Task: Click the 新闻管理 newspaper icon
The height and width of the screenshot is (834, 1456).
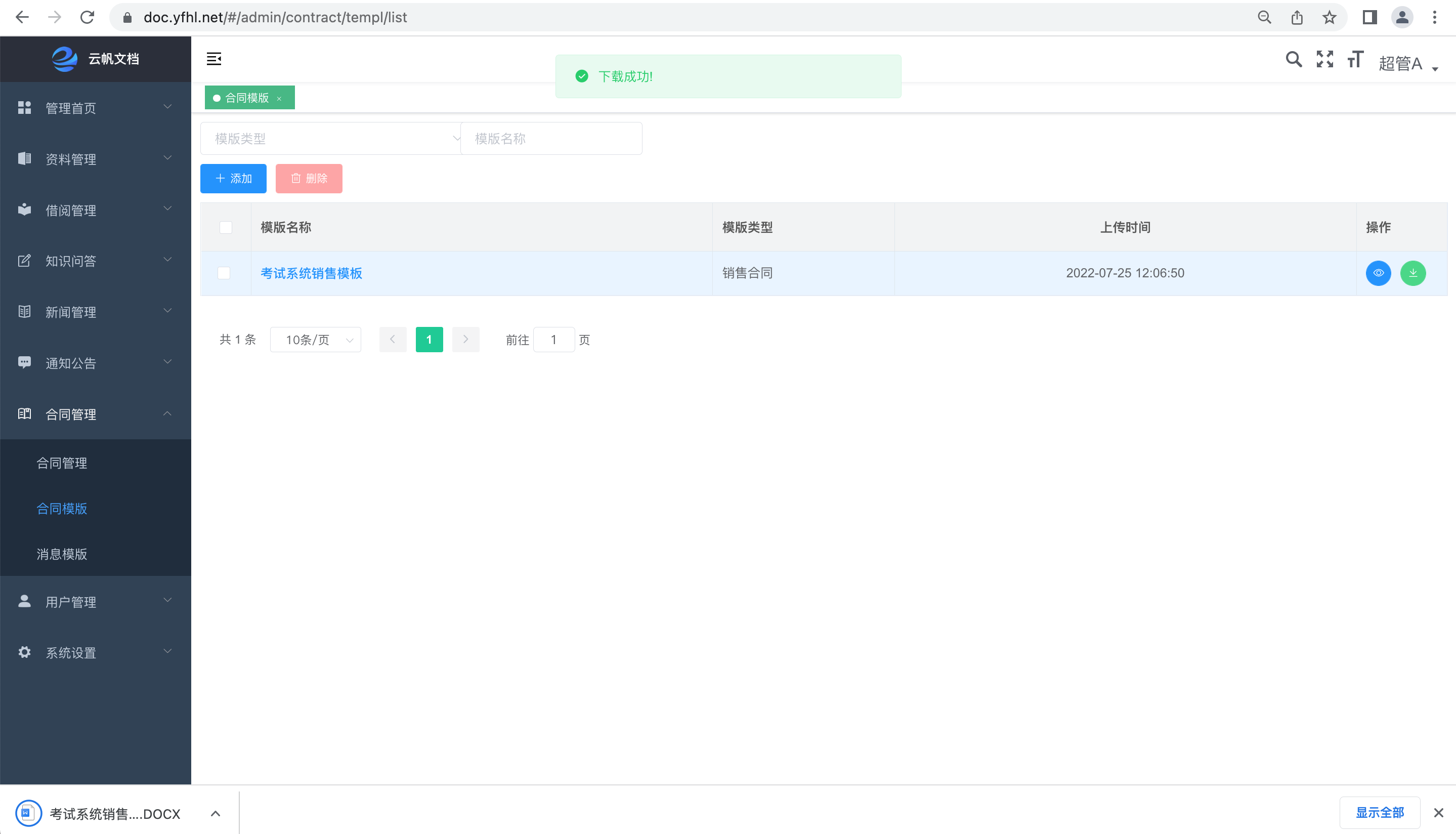Action: (x=25, y=312)
